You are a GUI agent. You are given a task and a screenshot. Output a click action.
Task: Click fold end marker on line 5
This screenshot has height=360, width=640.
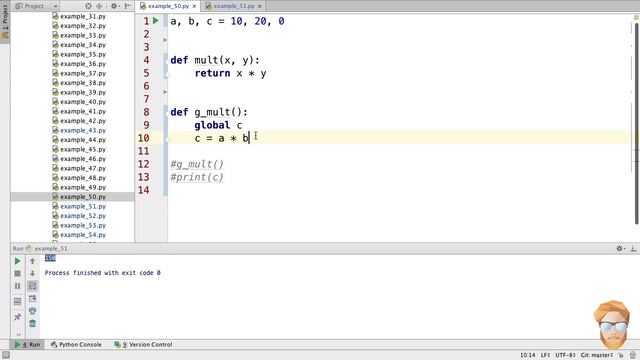point(167,75)
